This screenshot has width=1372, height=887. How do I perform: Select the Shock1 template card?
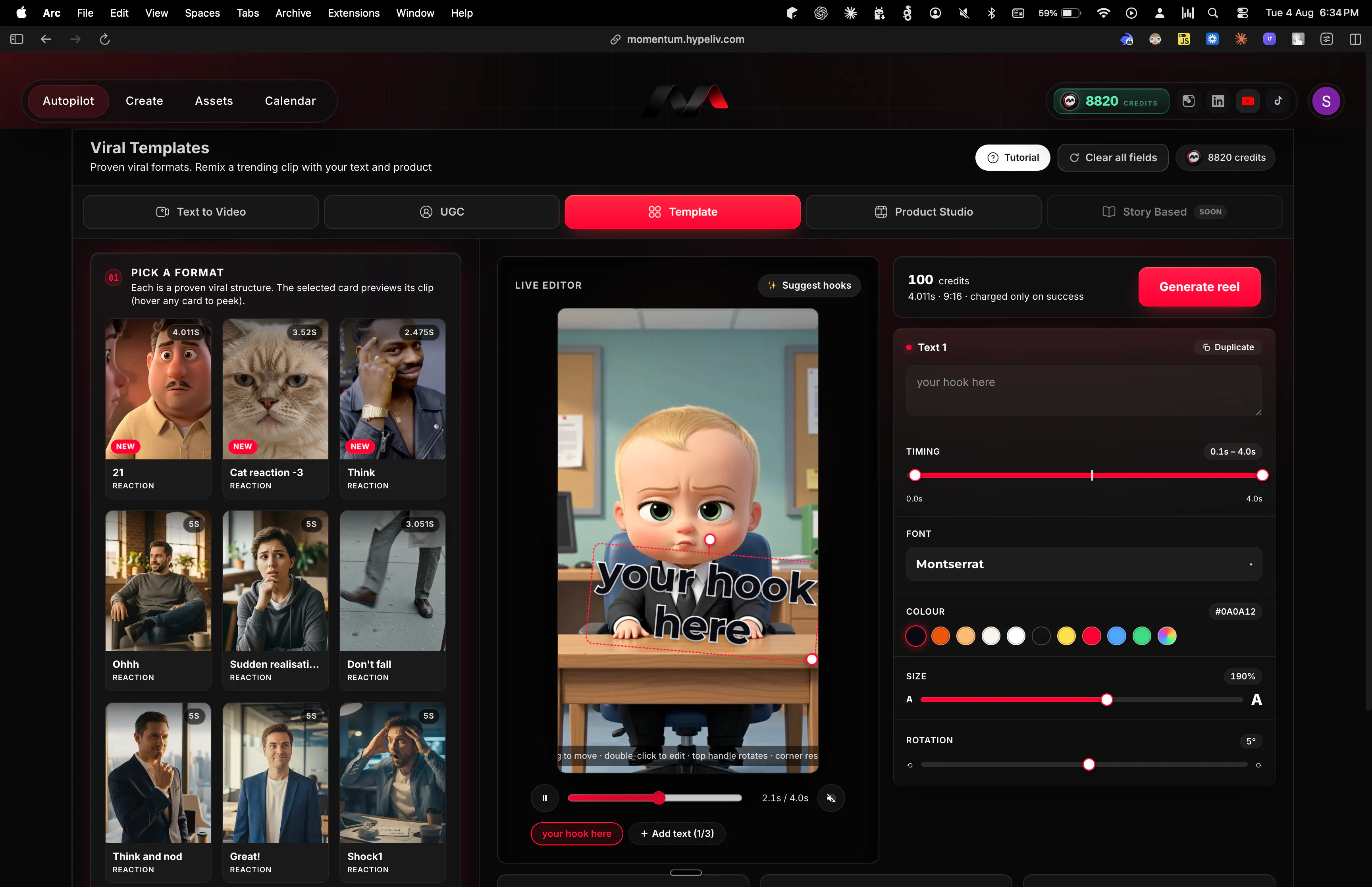[393, 793]
